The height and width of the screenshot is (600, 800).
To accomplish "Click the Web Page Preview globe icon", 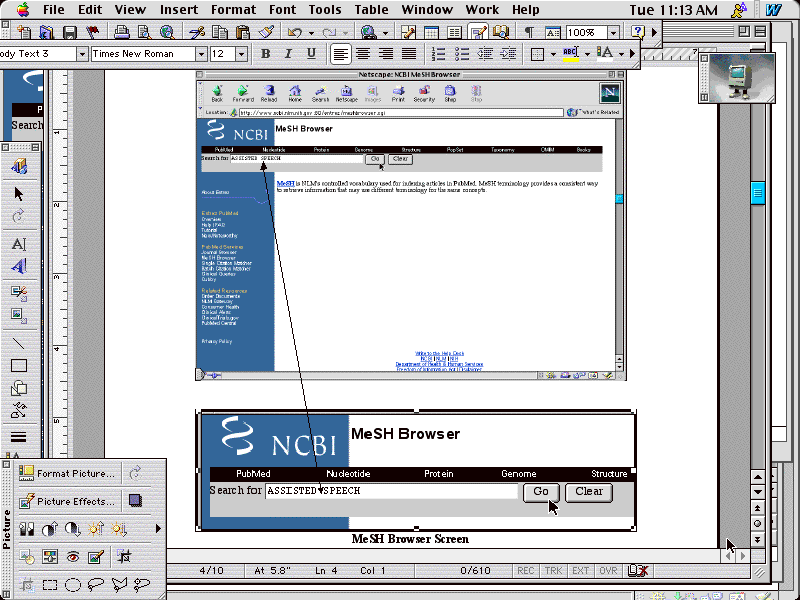I will pyautogui.click(x=167, y=33).
